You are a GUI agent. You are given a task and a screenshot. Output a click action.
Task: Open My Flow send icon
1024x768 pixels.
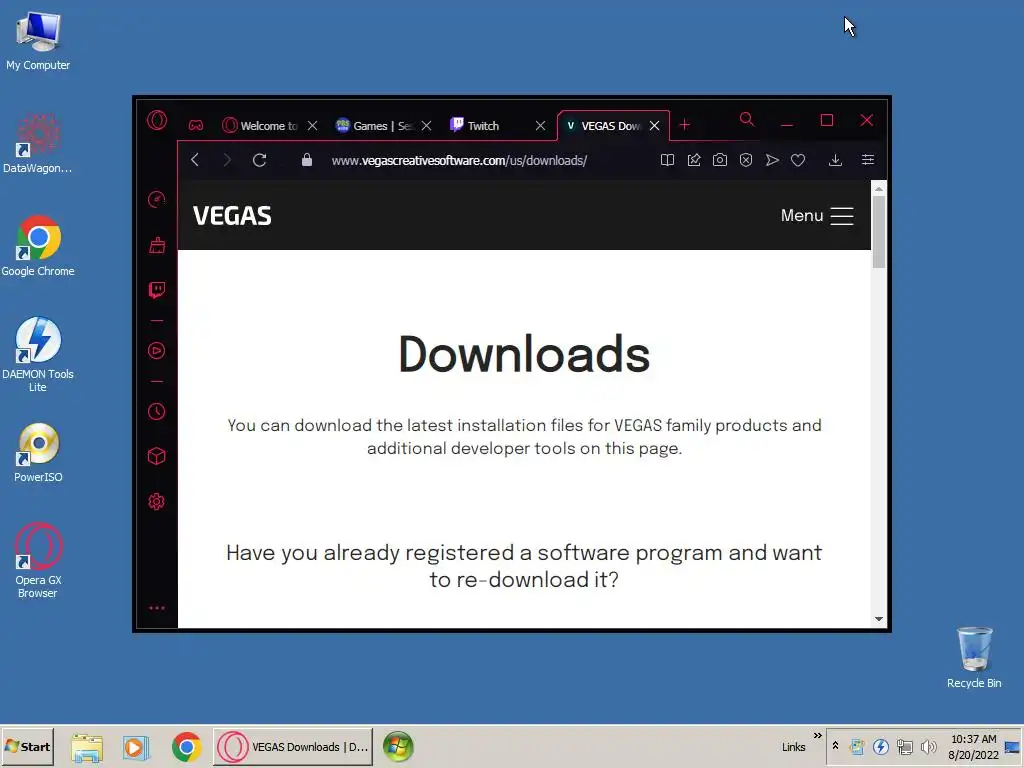[772, 160]
